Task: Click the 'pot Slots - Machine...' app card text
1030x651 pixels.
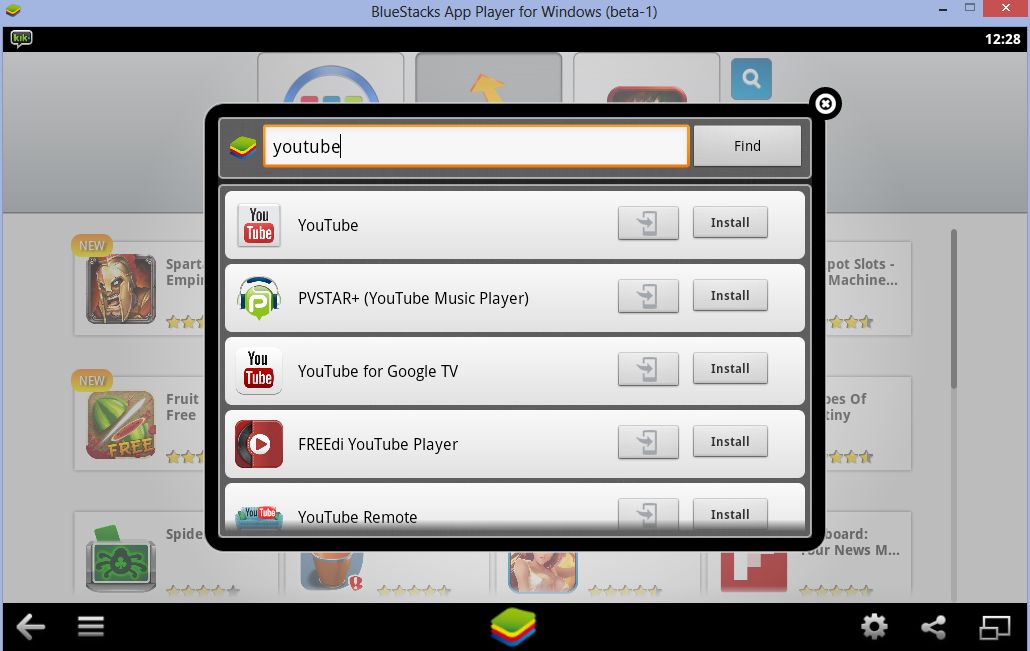Action: [x=861, y=272]
